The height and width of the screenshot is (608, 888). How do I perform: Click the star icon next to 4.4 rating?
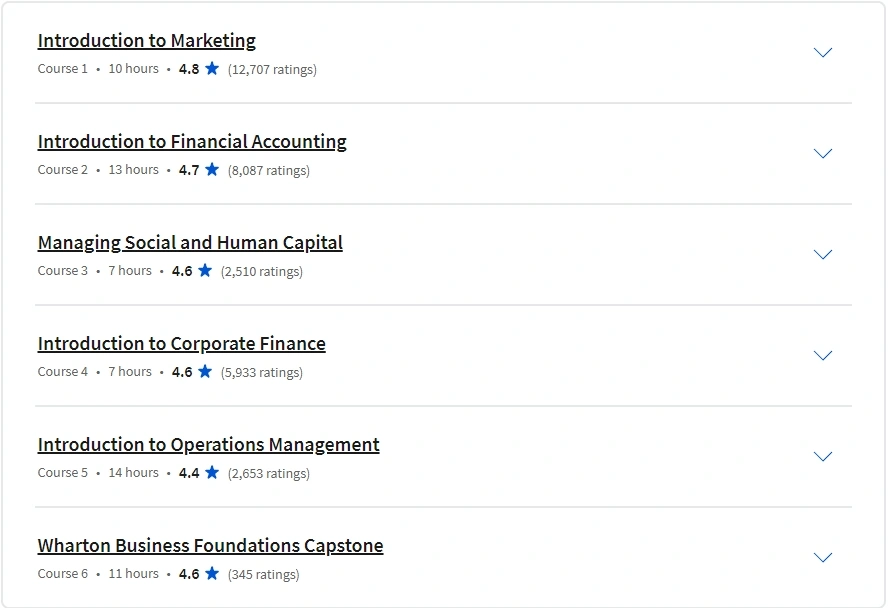[x=212, y=472]
